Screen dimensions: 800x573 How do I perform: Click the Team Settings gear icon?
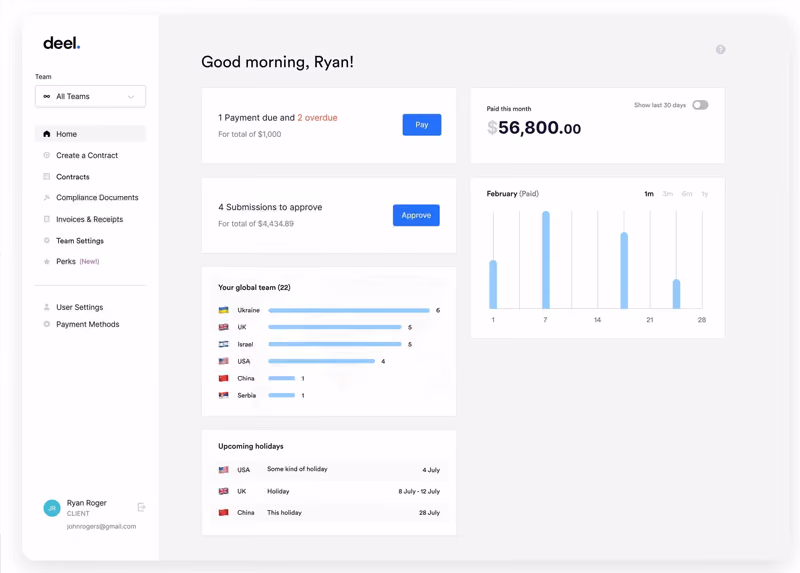pyautogui.click(x=46, y=240)
